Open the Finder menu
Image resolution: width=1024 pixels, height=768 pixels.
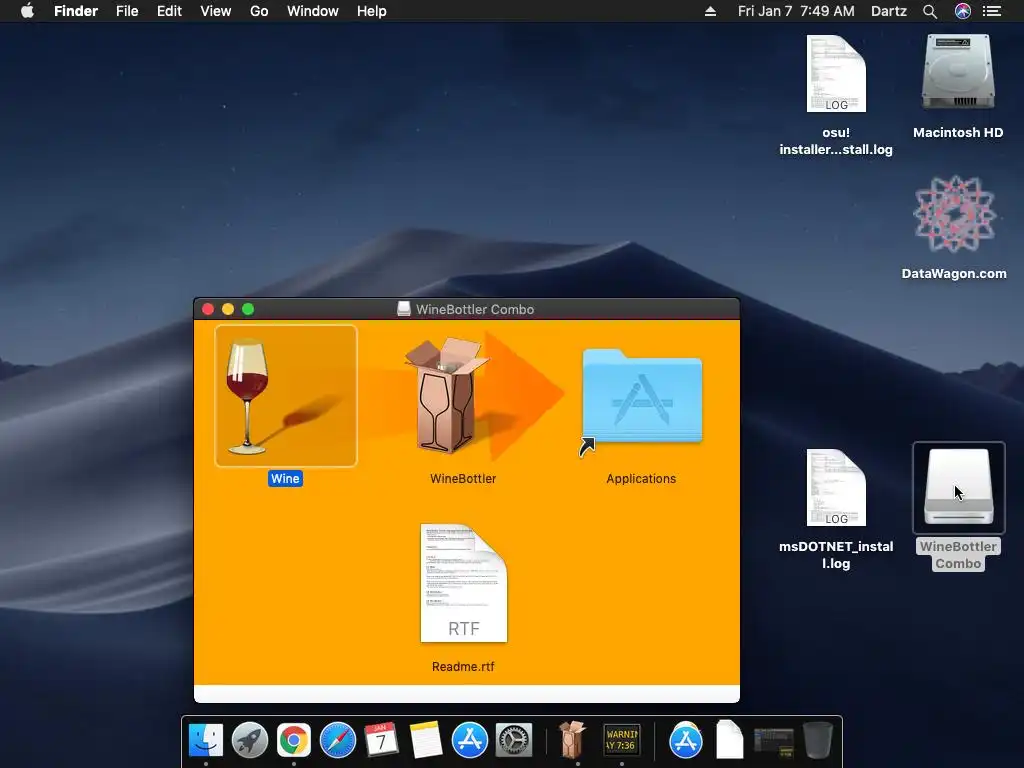click(76, 11)
